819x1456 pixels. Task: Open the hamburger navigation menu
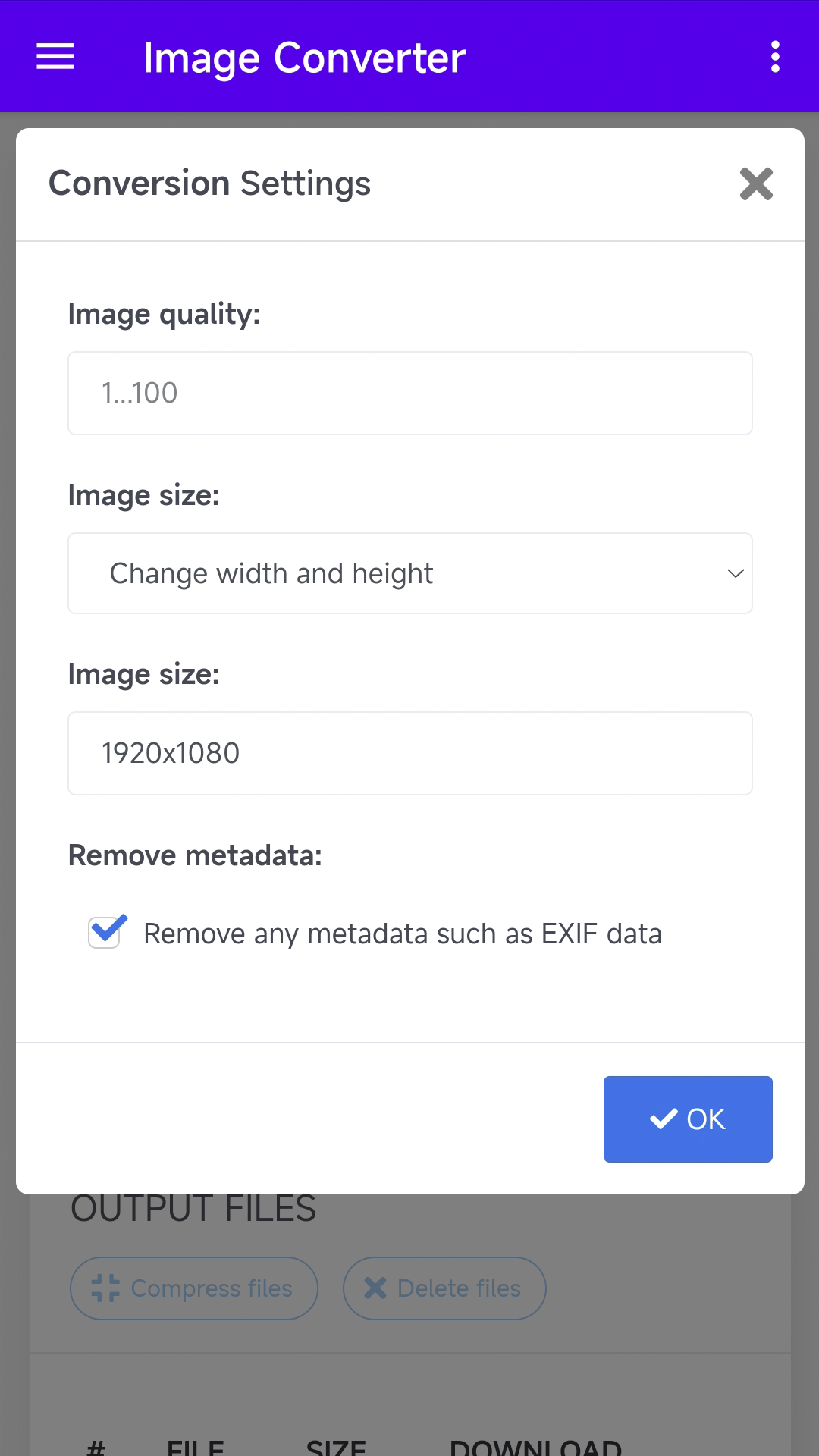coord(55,57)
